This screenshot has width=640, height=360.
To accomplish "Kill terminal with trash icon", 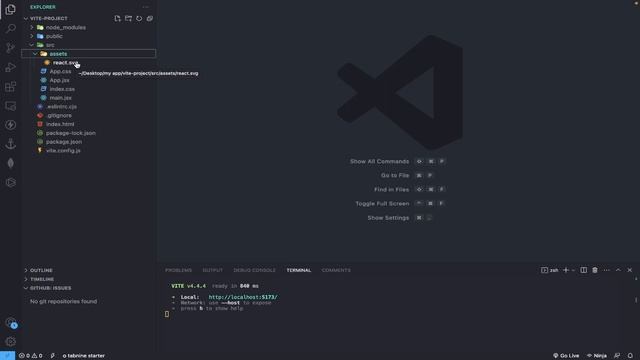I will (x=595, y=270).
